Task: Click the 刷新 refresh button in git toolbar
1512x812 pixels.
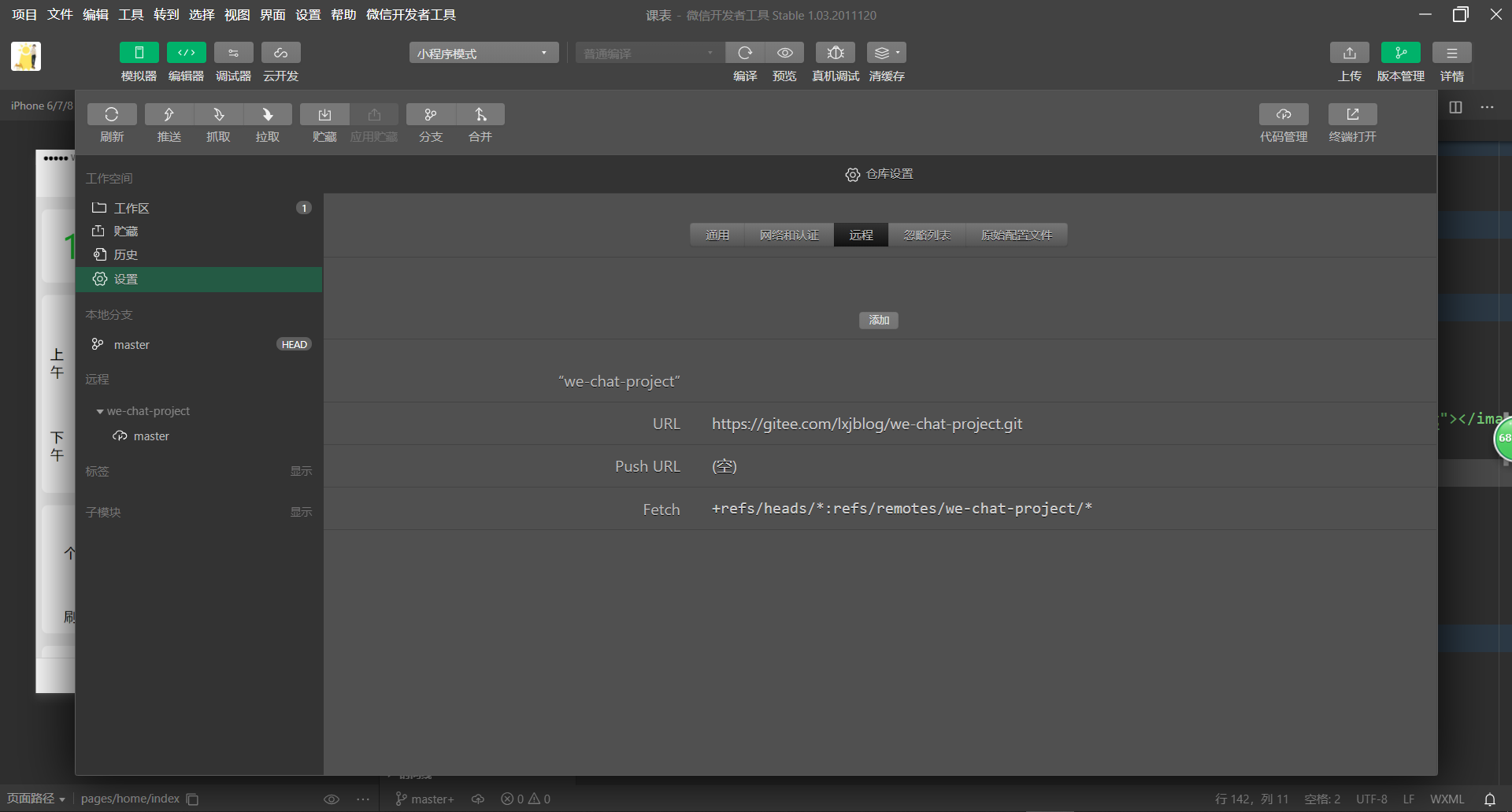Action: pyautogui.click(x=112, y=114)
